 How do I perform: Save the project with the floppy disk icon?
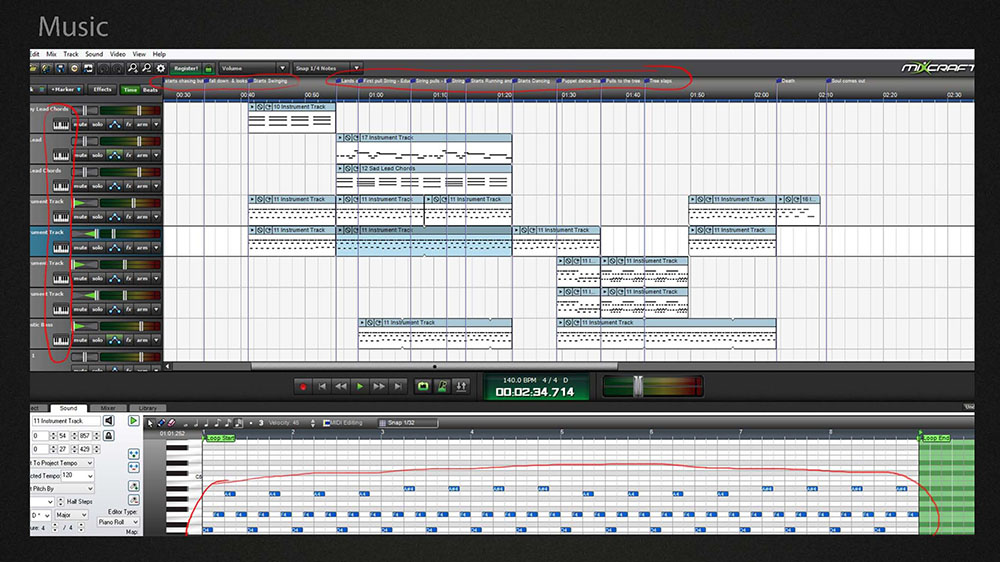(x=60, y=68)
